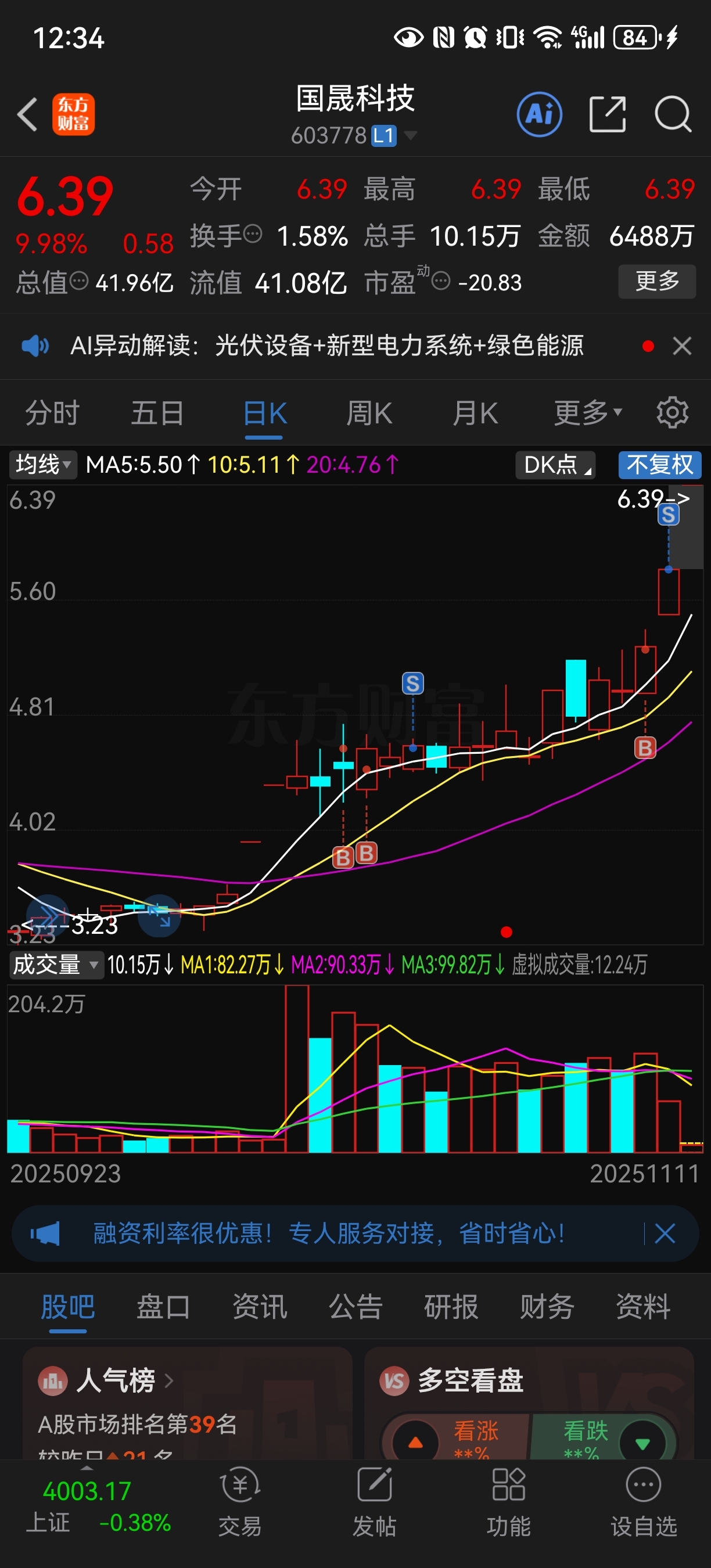Screen dimensions: 711x1568
Task: Expand the 更多 chart period dropdown
Action: tap(588, 412)
